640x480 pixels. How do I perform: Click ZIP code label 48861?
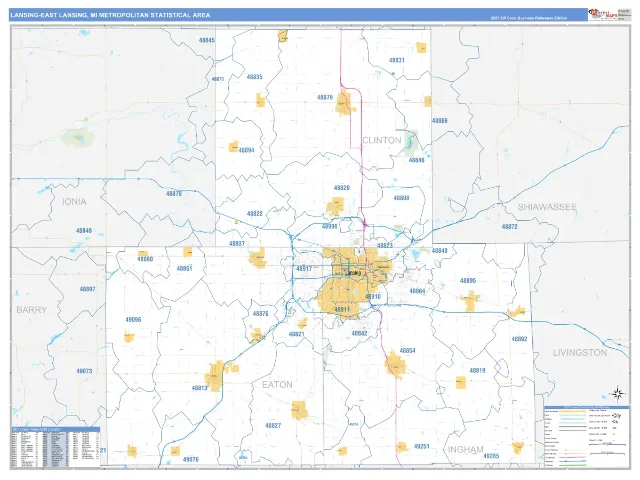[184, 269]
